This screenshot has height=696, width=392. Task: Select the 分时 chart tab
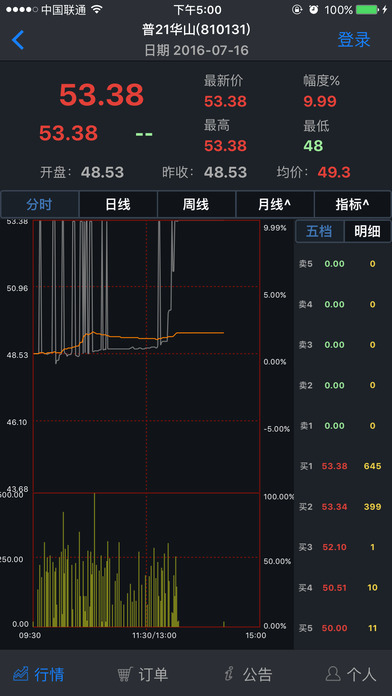(40, 205)
